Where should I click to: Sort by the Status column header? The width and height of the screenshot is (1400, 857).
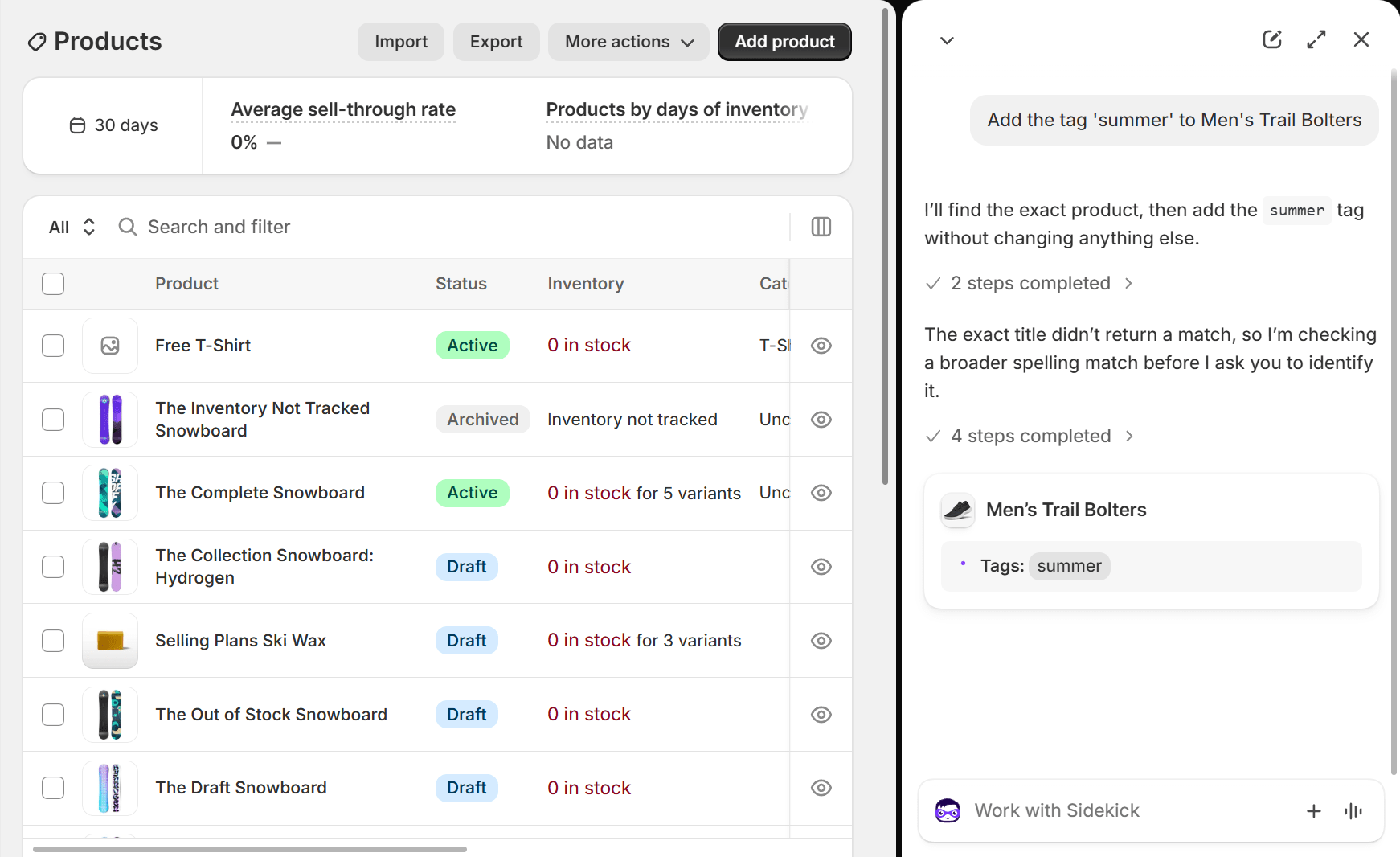point(461,284)
